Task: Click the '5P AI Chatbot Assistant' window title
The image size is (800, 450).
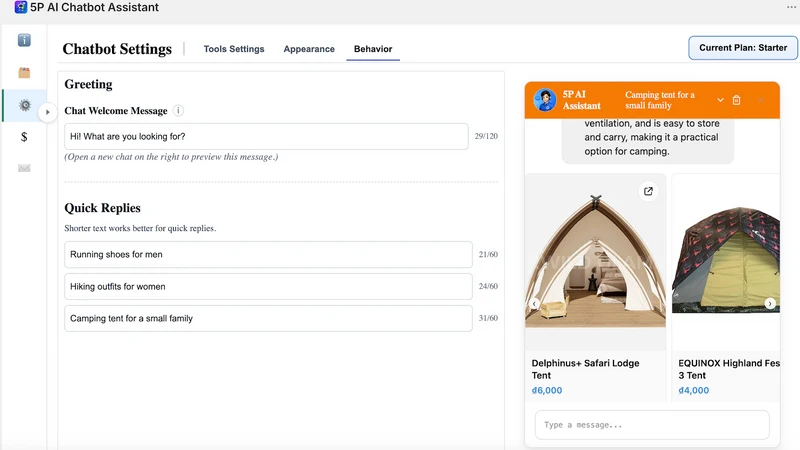Action: point(94,7)
